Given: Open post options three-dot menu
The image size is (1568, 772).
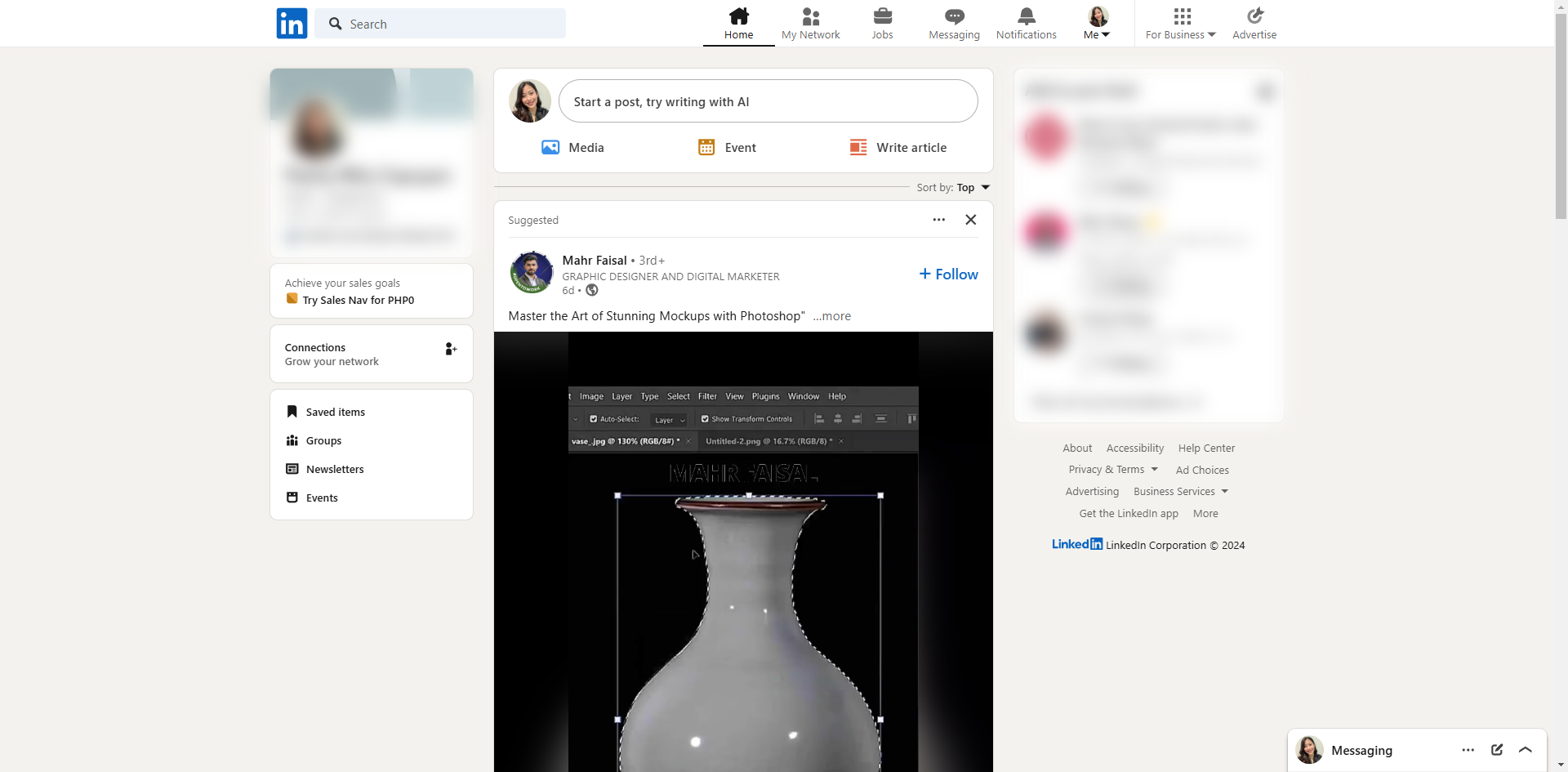Looking at the screenshot, I should 939,220.
